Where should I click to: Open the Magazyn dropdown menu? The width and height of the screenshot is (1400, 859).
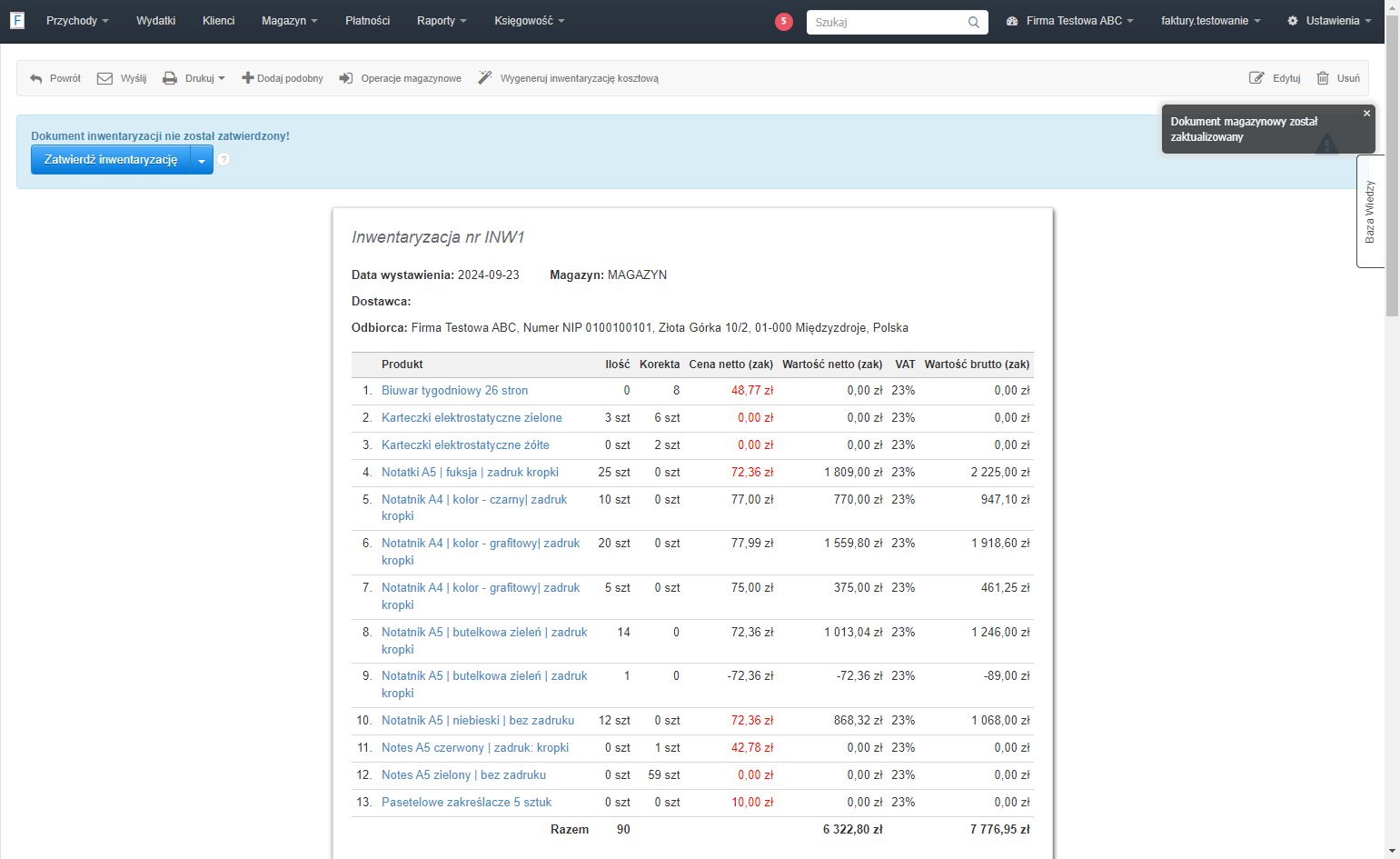[x=290, y=21]
